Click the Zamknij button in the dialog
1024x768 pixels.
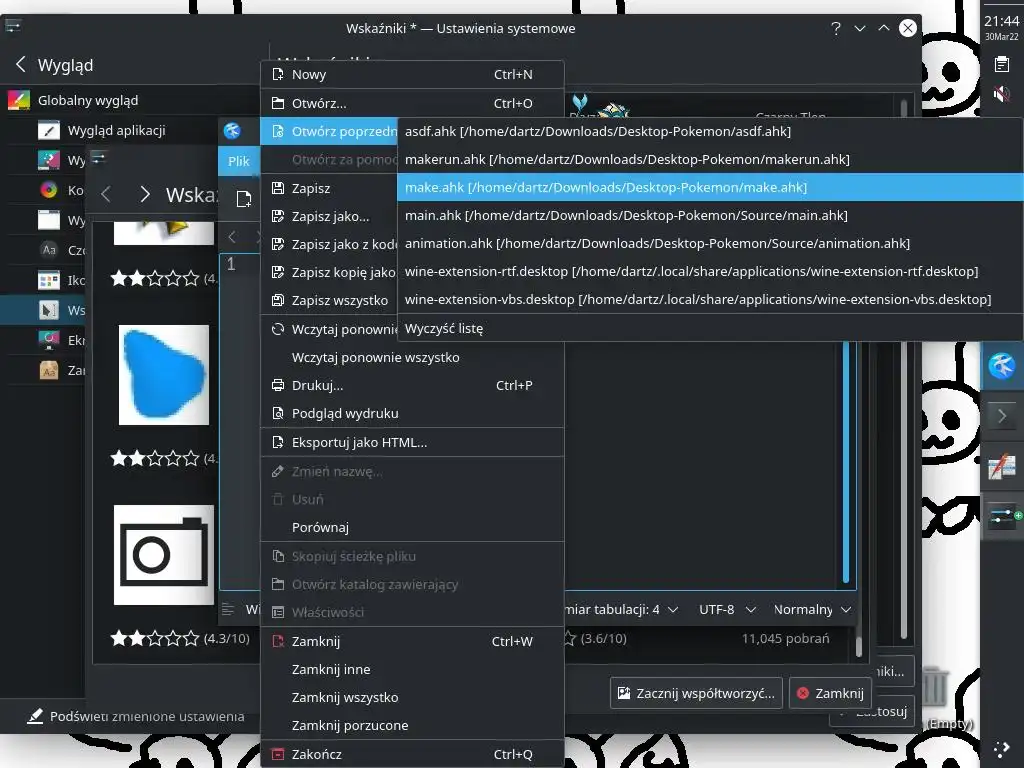point(831,694)
